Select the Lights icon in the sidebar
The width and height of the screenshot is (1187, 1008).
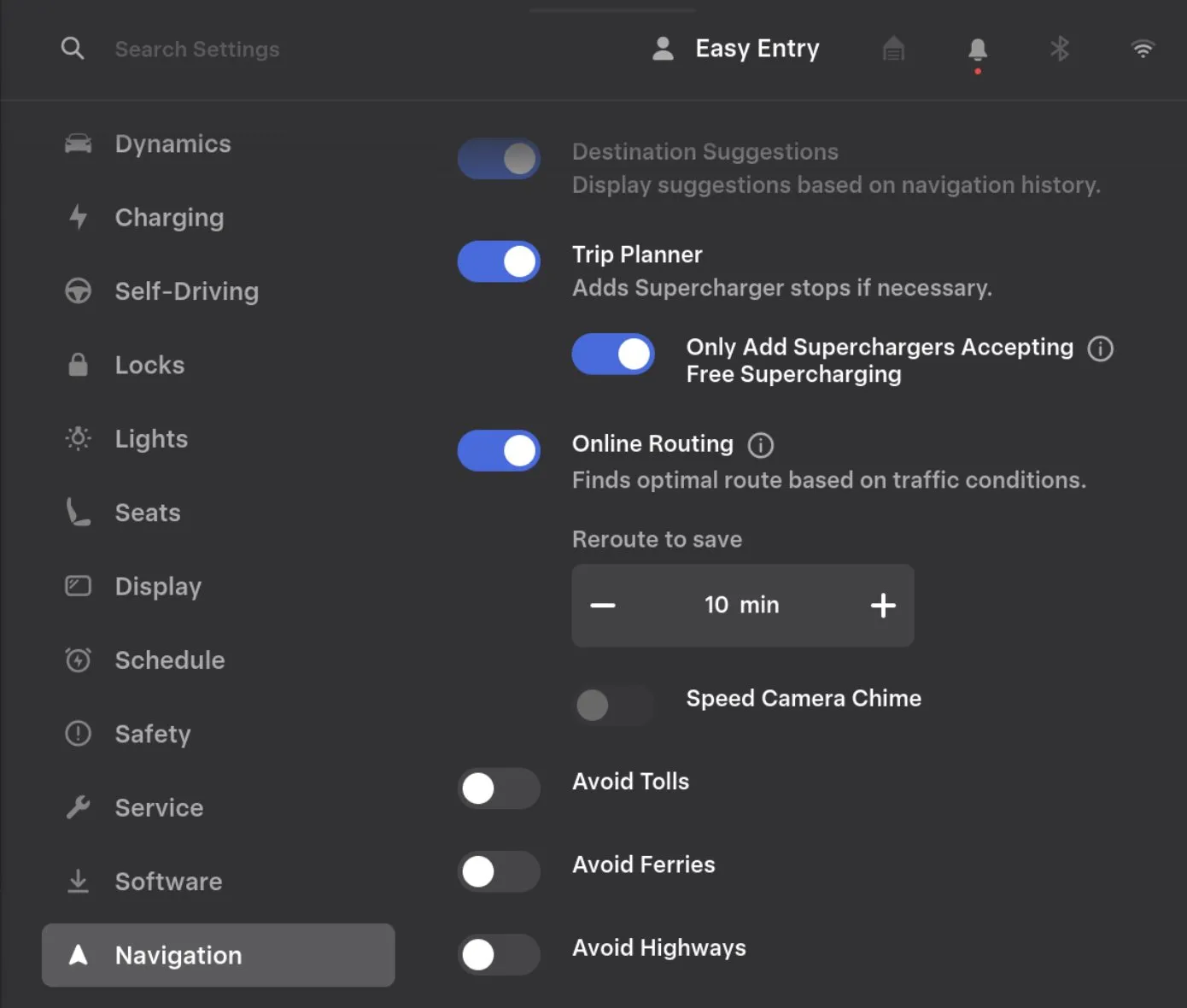[78, 438]
